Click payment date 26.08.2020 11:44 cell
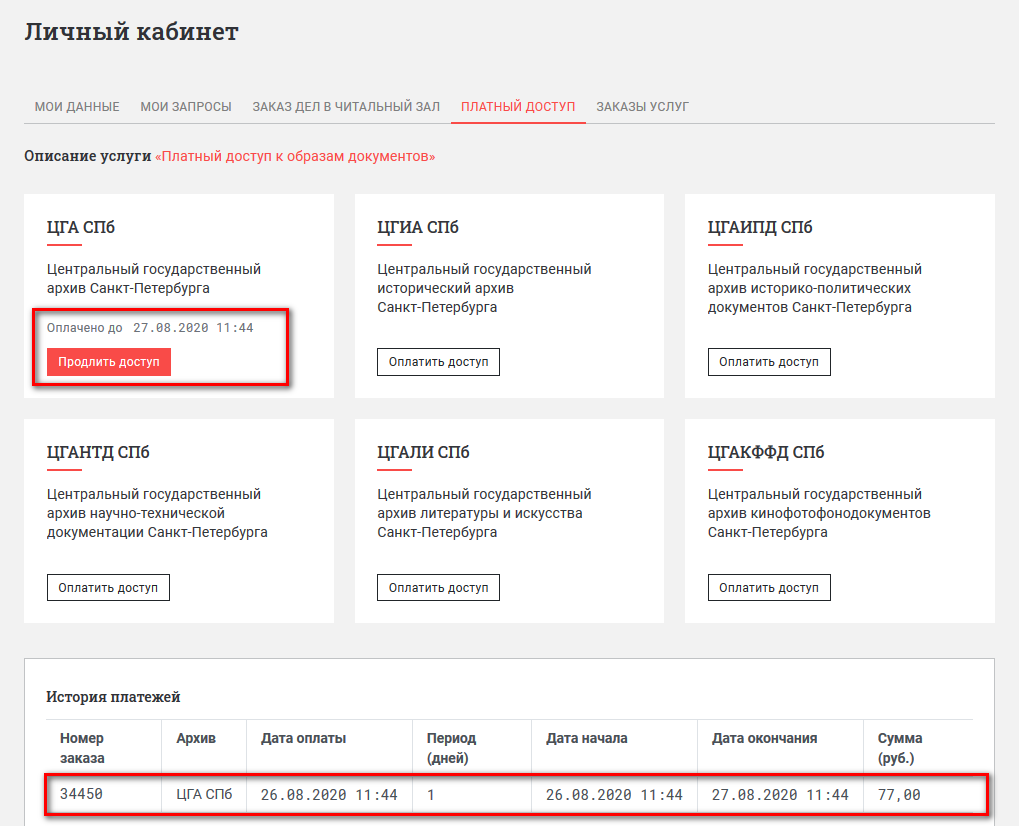 click(329, 795)
